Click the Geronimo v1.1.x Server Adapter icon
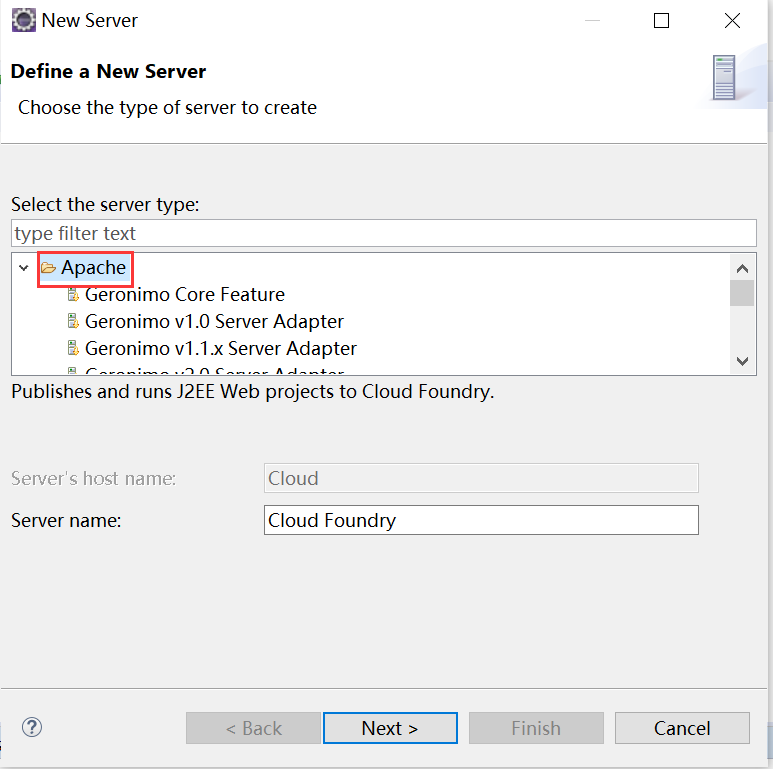The image size is (773, 769). 73,349
